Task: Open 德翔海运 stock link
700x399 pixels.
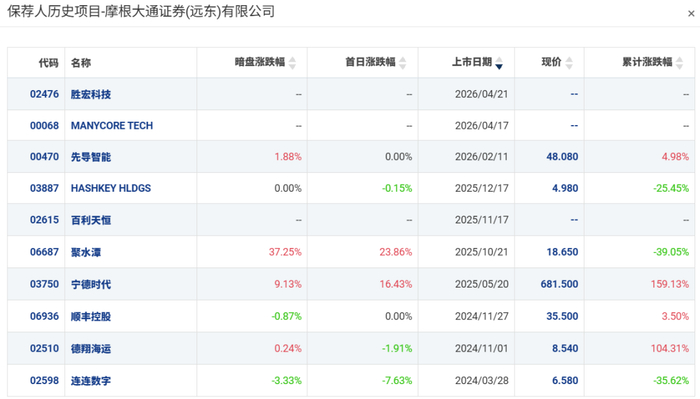Action: coord(91,349)
